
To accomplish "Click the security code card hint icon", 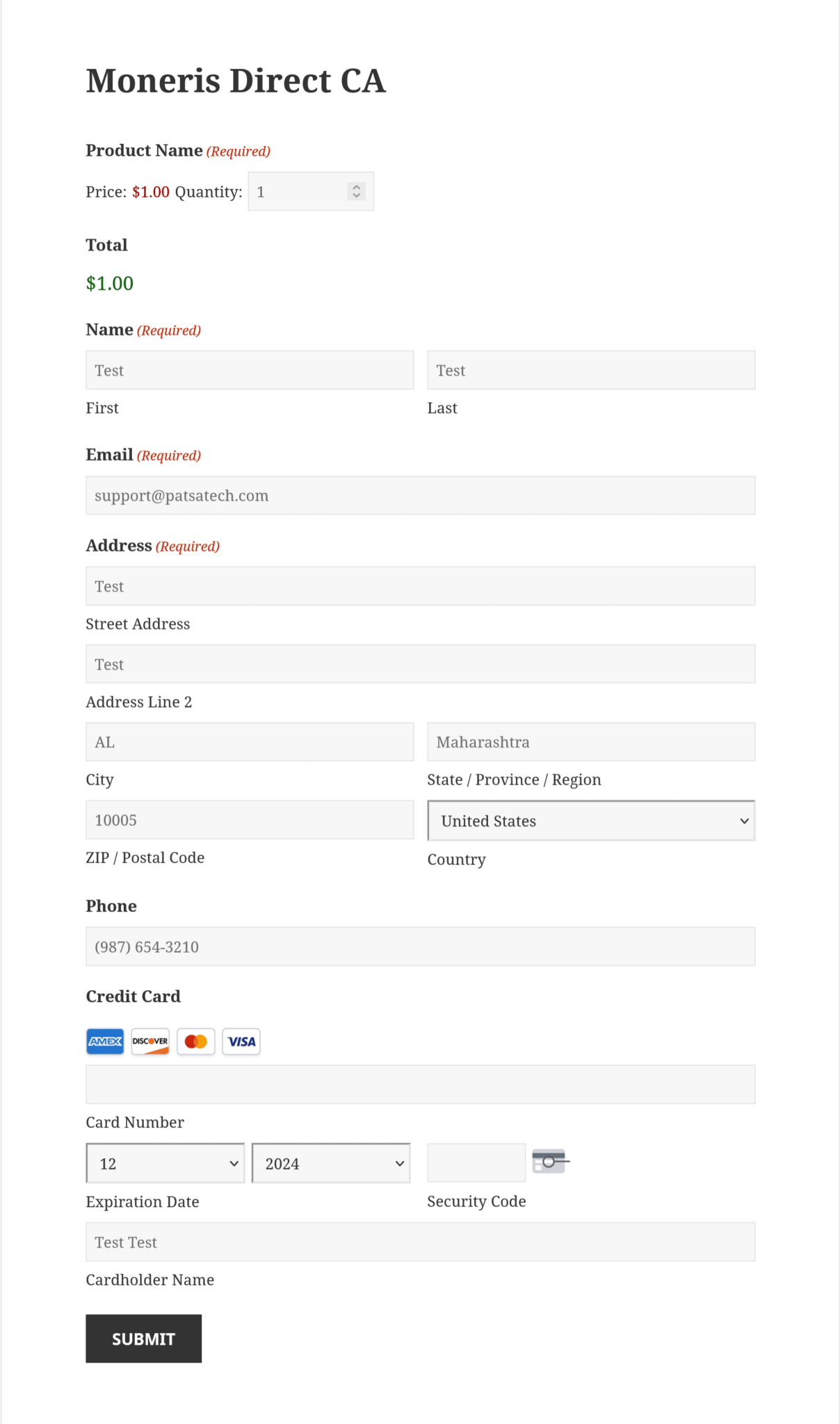I will [550, 1161].
